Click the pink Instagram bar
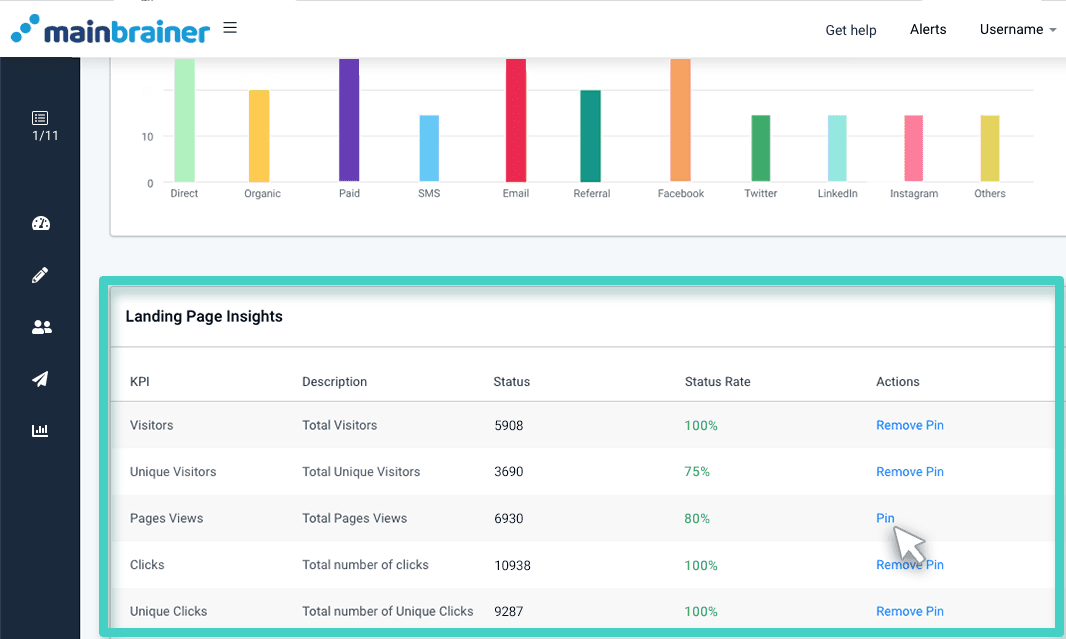 pyautogui.click(x=914, y=148)
